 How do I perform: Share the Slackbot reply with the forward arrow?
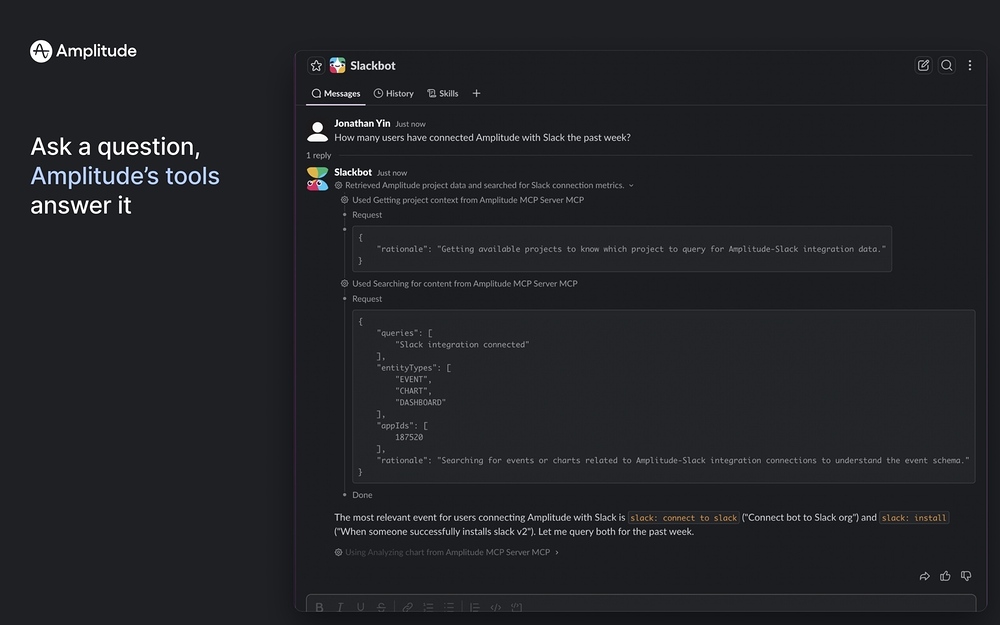pyautogui.click(x=924, y=577)
